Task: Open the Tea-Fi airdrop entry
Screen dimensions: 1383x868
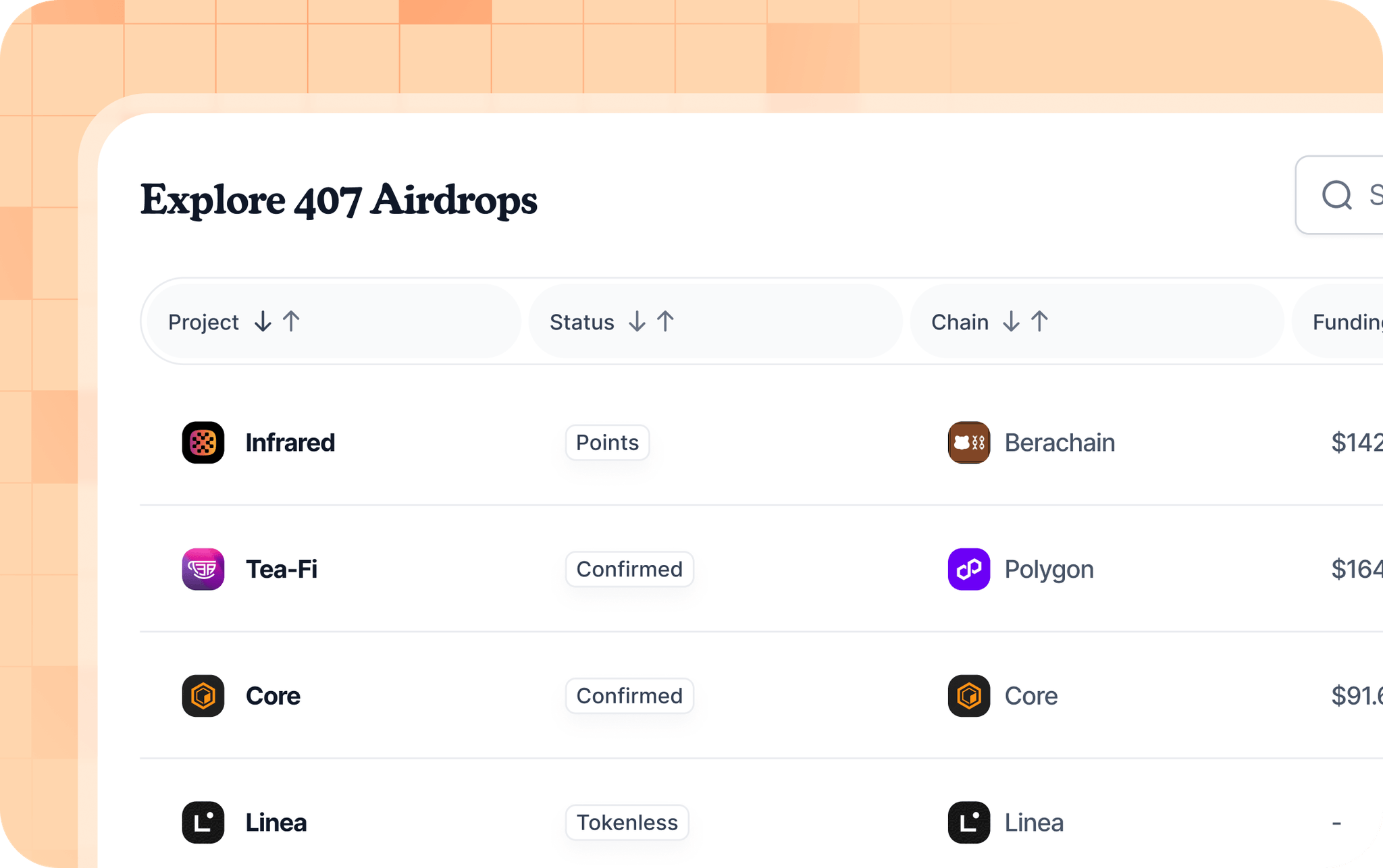Action: (282, 569)
